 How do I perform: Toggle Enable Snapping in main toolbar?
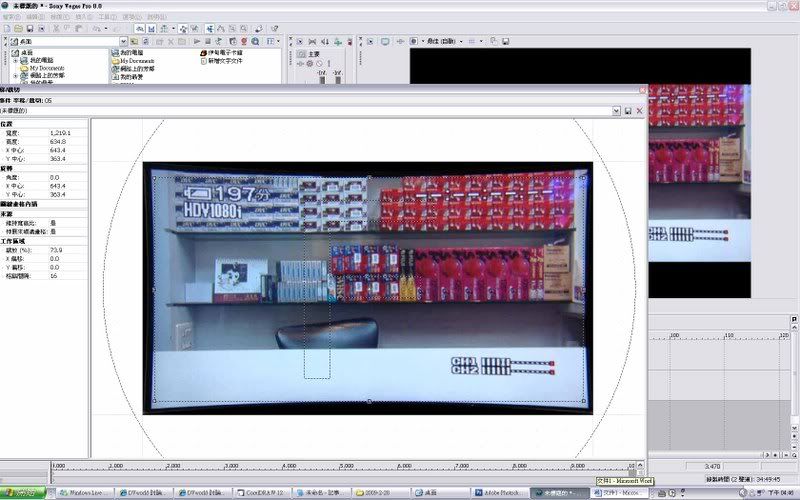[140, 29]
